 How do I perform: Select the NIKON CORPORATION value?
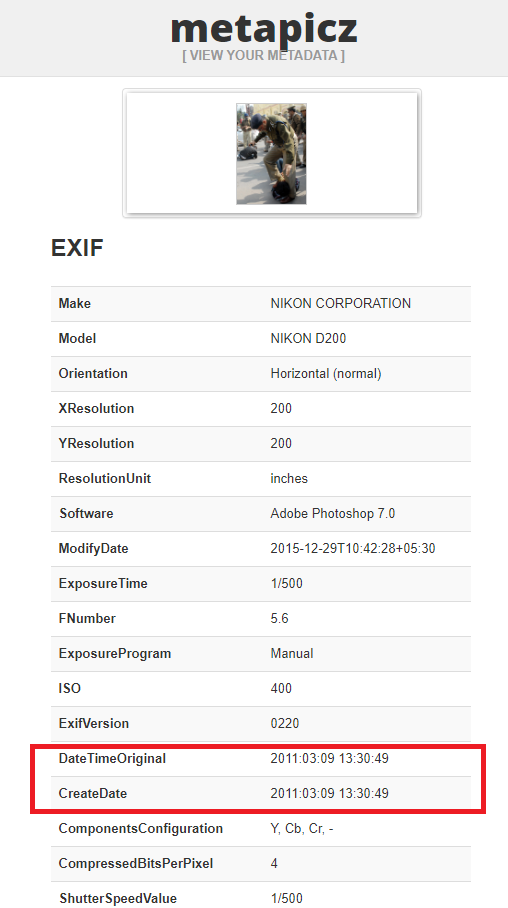tap(341, 303)
